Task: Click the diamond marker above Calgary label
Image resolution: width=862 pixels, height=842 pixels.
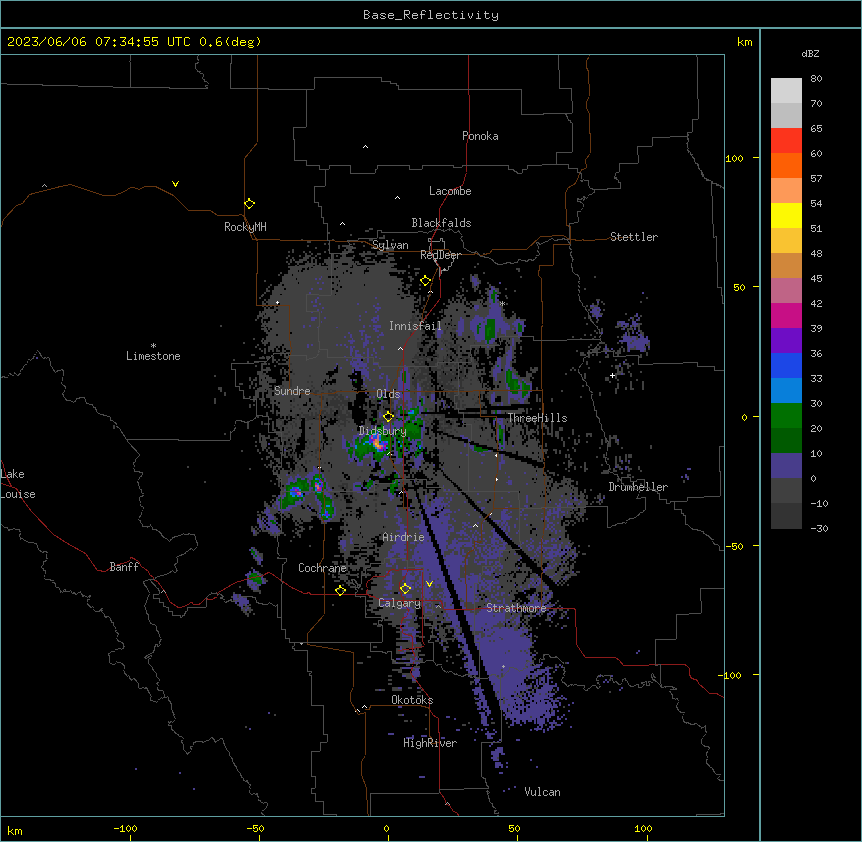Action: [x=405, y=589]
